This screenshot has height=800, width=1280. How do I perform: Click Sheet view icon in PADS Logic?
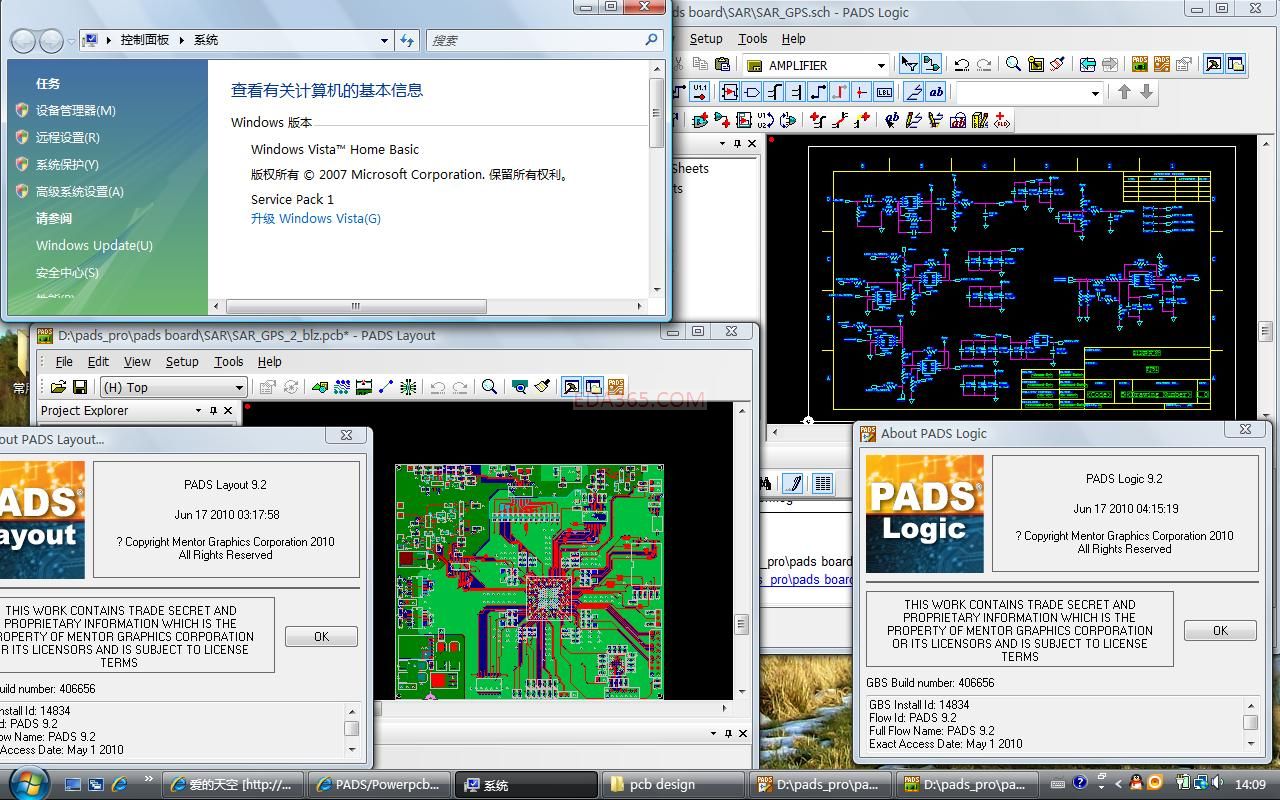1035,64
